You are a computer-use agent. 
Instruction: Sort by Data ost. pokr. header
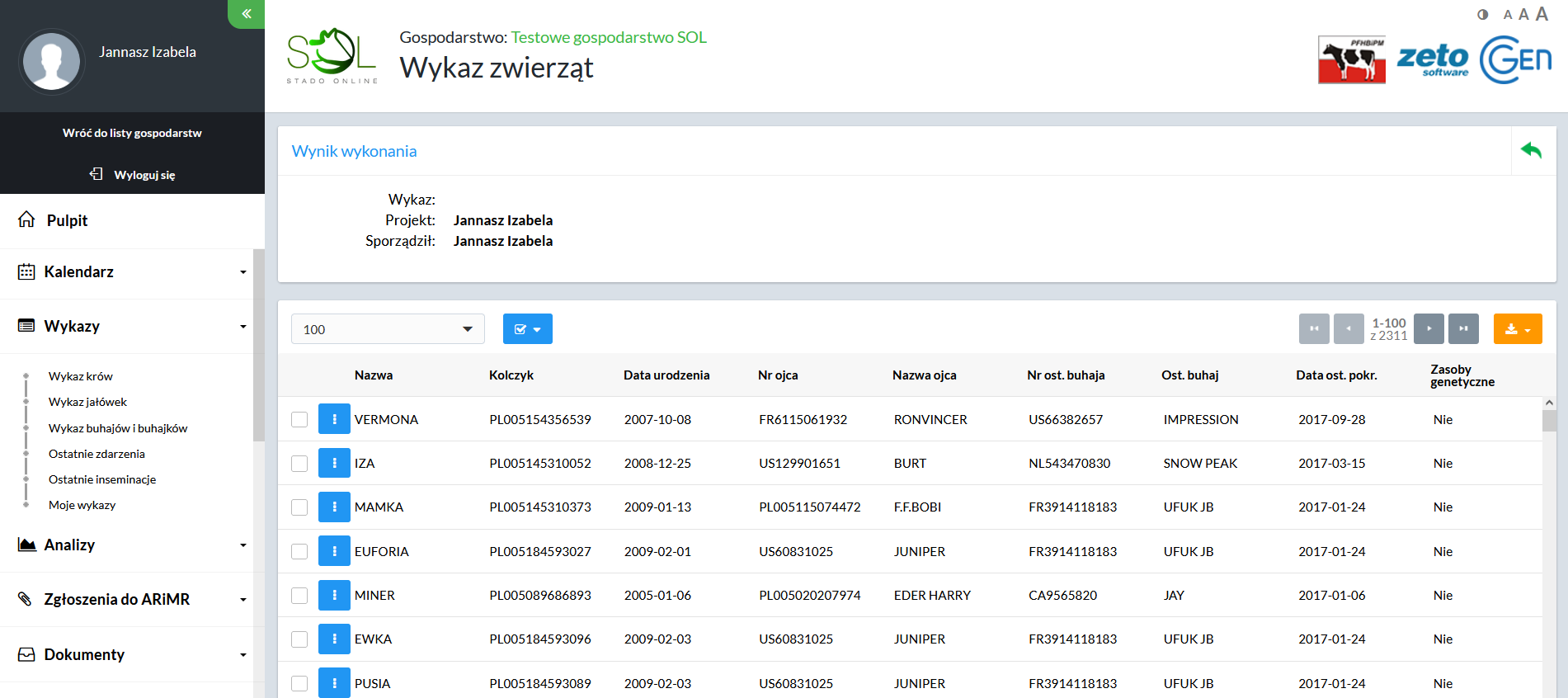1336,375
